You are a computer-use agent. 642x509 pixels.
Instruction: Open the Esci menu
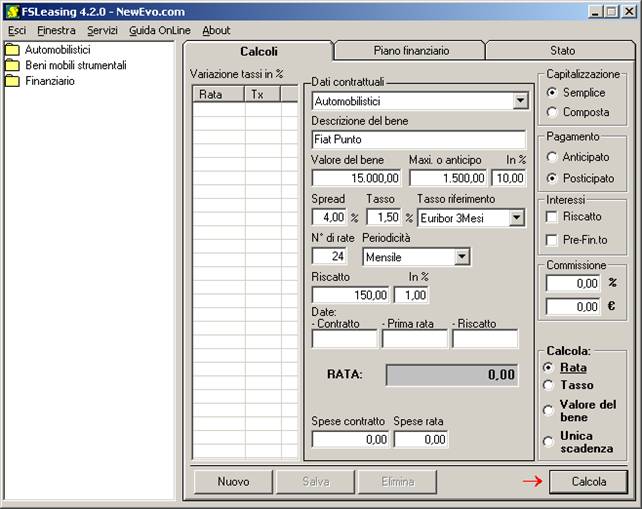coord(17,31)
